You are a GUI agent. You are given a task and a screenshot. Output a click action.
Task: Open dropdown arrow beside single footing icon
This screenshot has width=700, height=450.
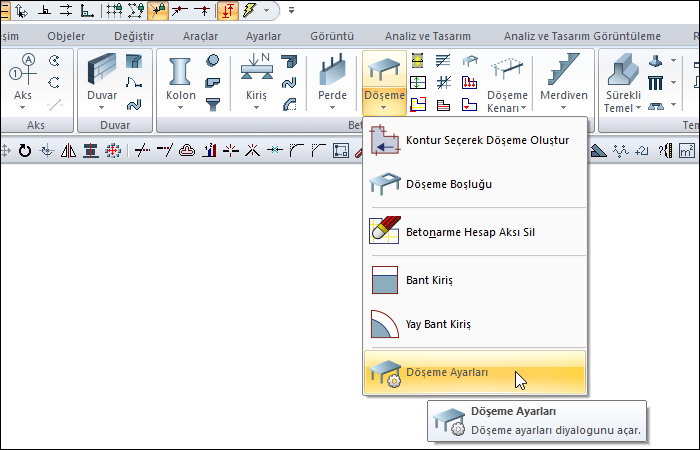(673, 60)
